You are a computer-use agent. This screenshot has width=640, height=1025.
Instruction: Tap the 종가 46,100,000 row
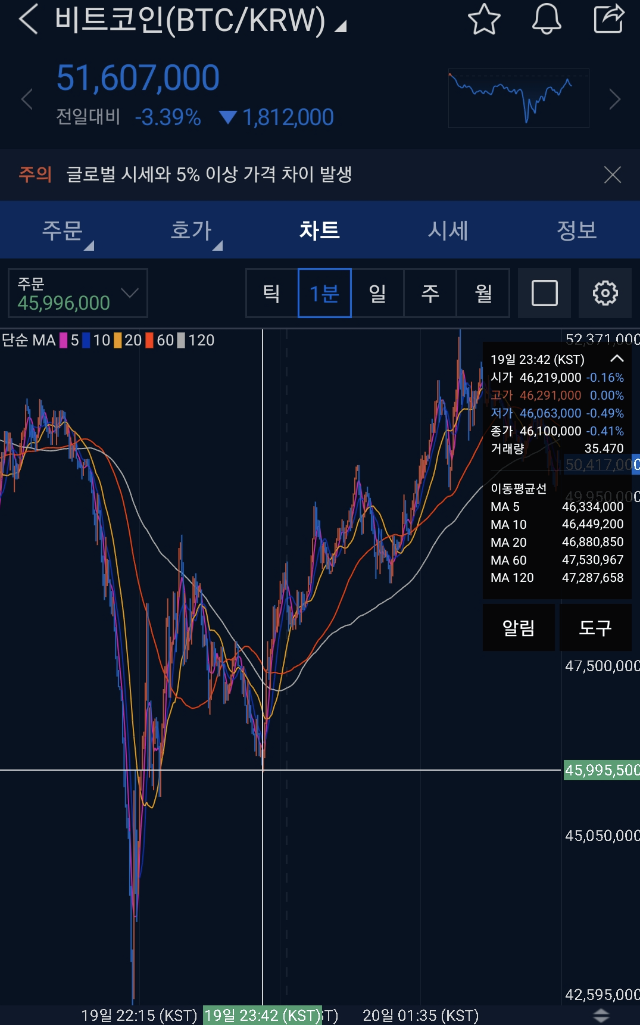click(x=557, y=431)
